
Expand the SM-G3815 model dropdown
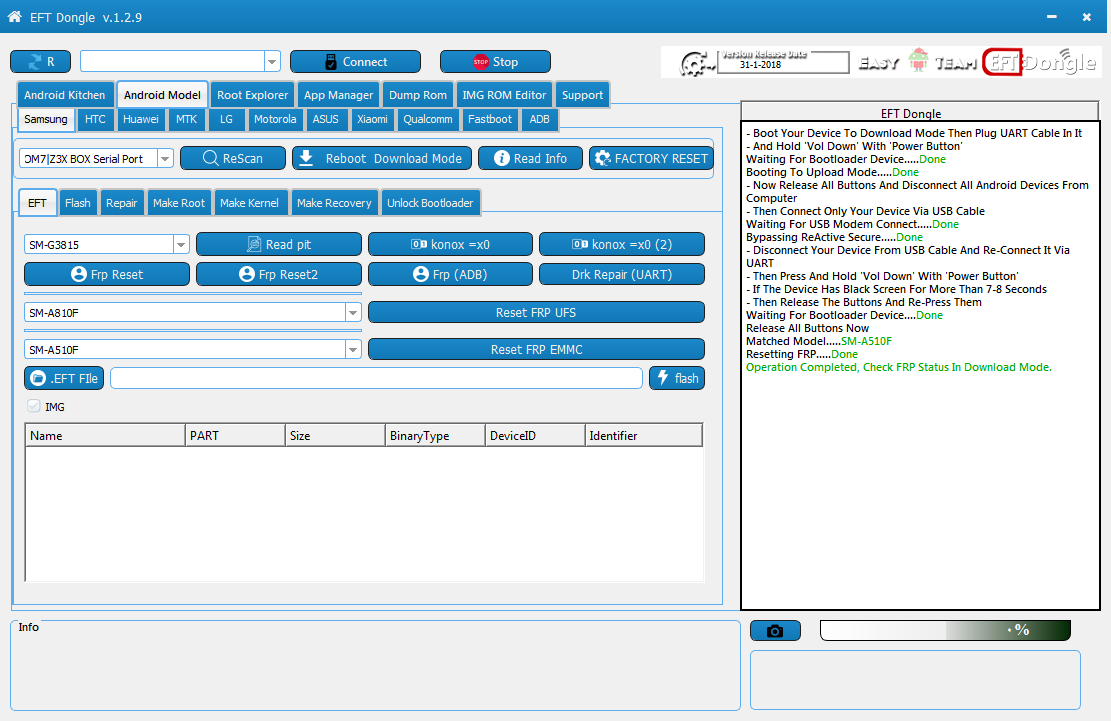[181, 244]
